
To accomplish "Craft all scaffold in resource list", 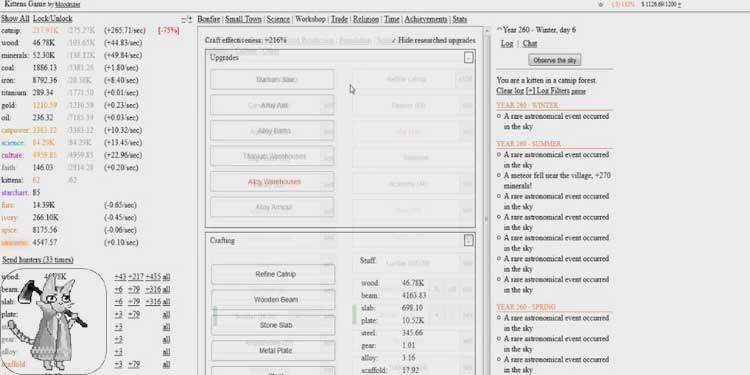I will [x=166, y=364].
